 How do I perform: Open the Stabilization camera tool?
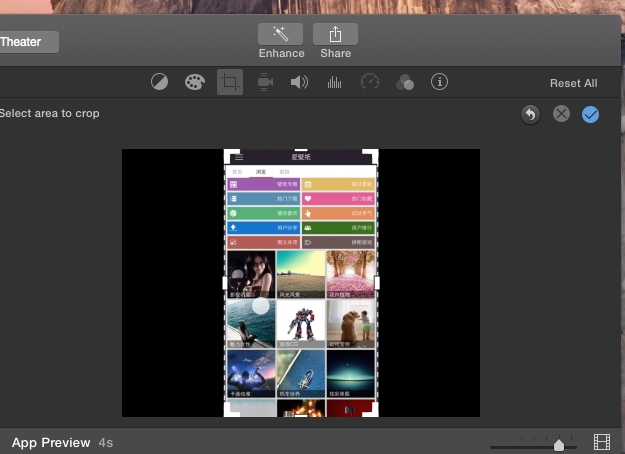coord(265,82)
